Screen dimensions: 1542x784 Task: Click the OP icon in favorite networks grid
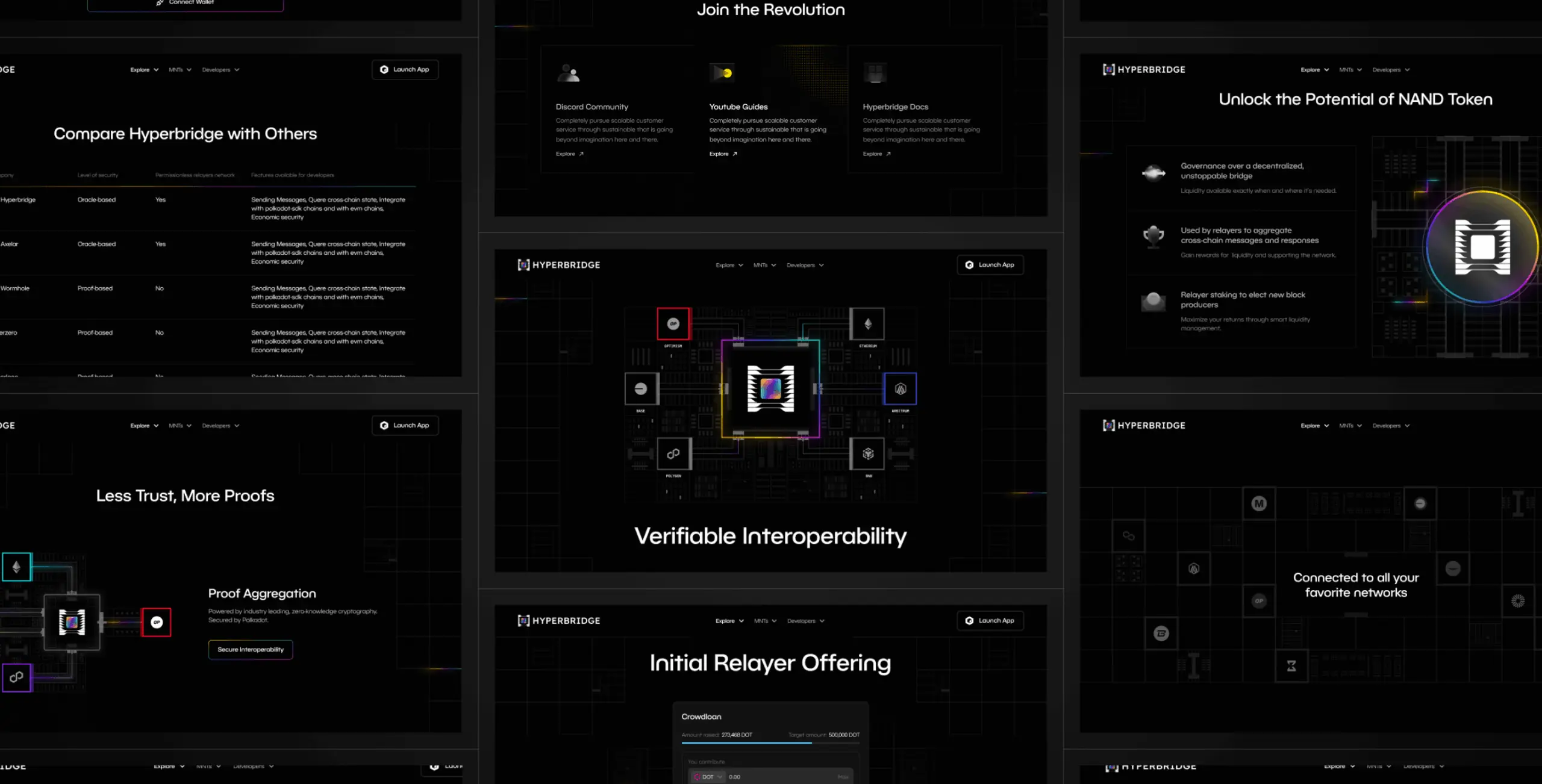pyautogui.click(x=1259, y=601)
